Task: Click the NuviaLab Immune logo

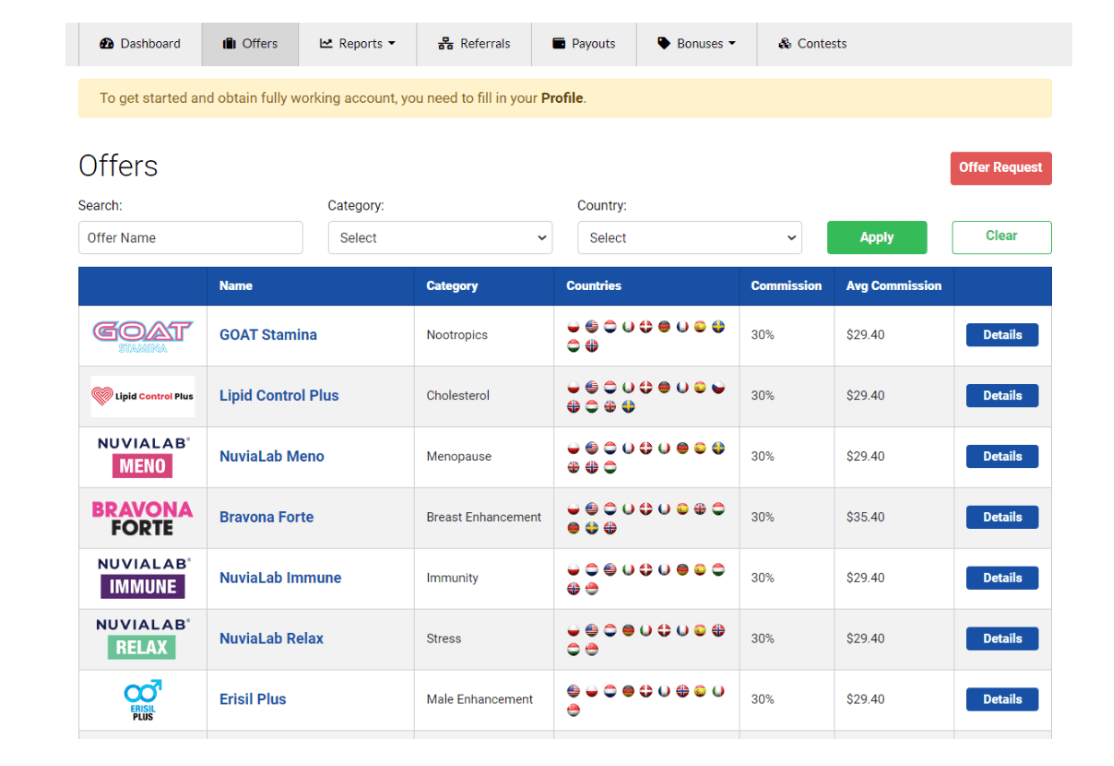Action: [143, 578]
